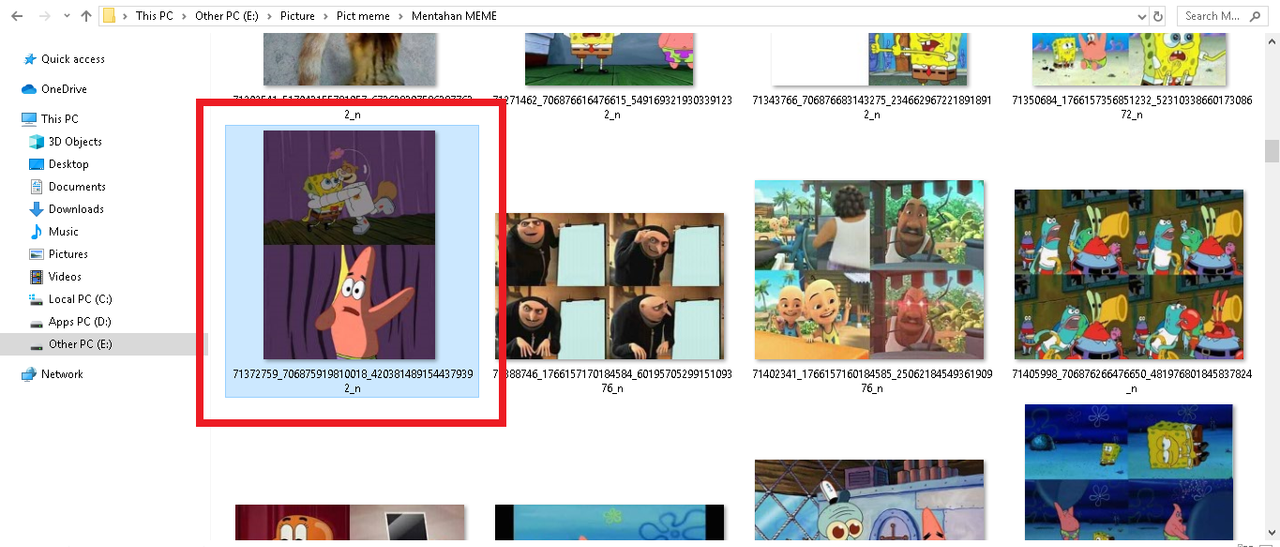The image size is (1280, 547).
Task: Select the furry animal thumbnail at top
Action: [349, 60]
